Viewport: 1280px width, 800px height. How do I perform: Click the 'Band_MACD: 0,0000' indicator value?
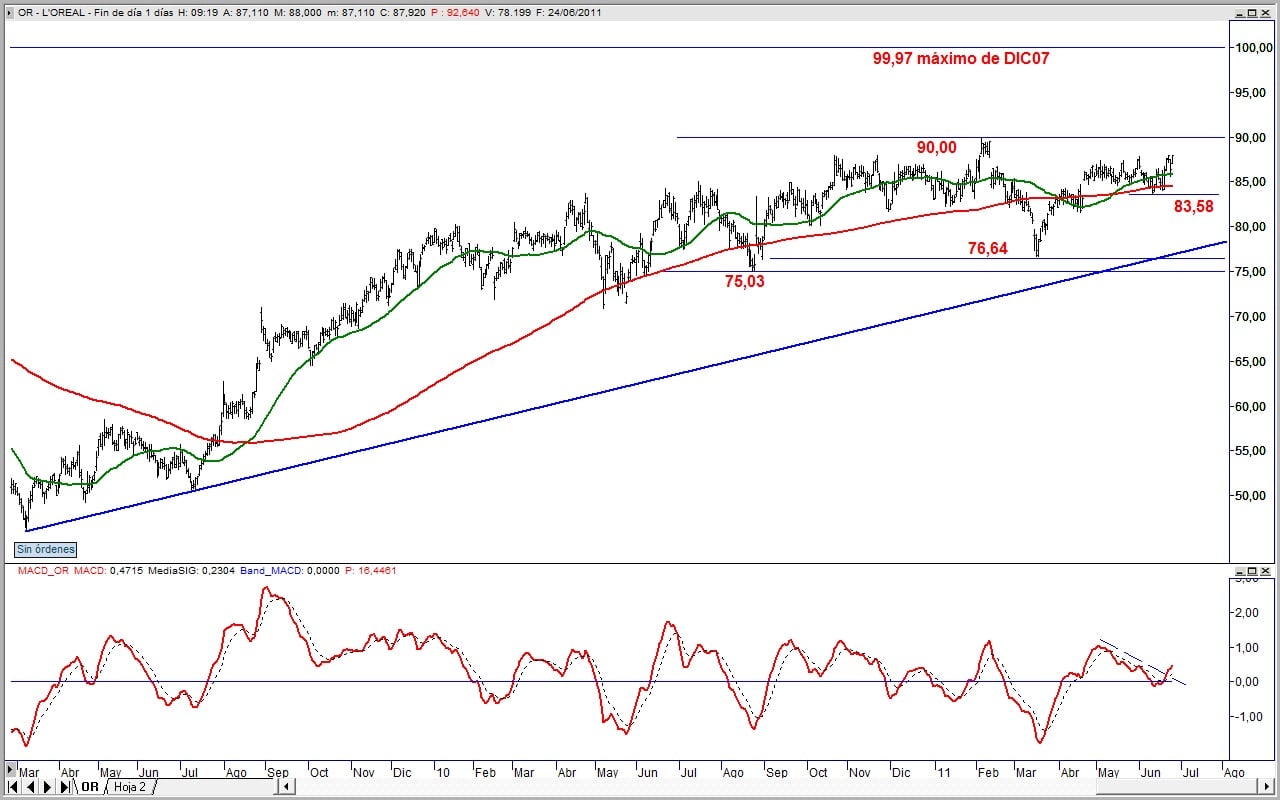(x=291, y=570)
